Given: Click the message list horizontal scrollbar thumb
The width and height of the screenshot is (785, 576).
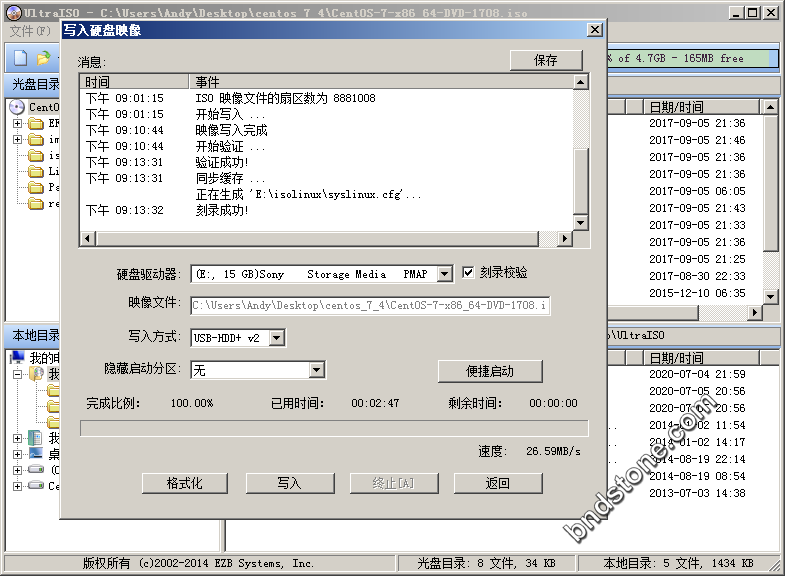Looking at the screenshot, I should (x=317, y=239).
